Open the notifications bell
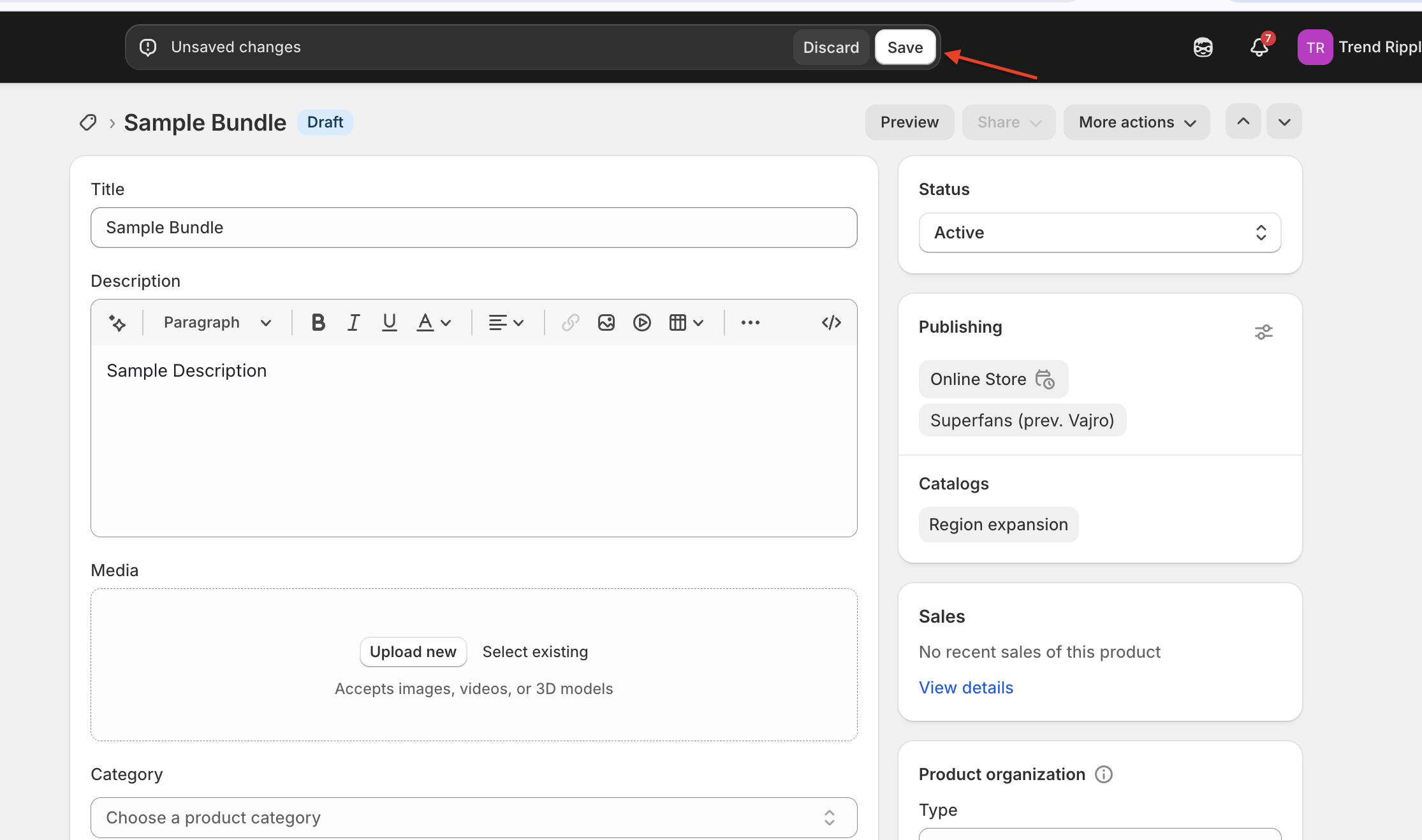This screenshot has height=840, width=1422. (x=1259, y=47)
